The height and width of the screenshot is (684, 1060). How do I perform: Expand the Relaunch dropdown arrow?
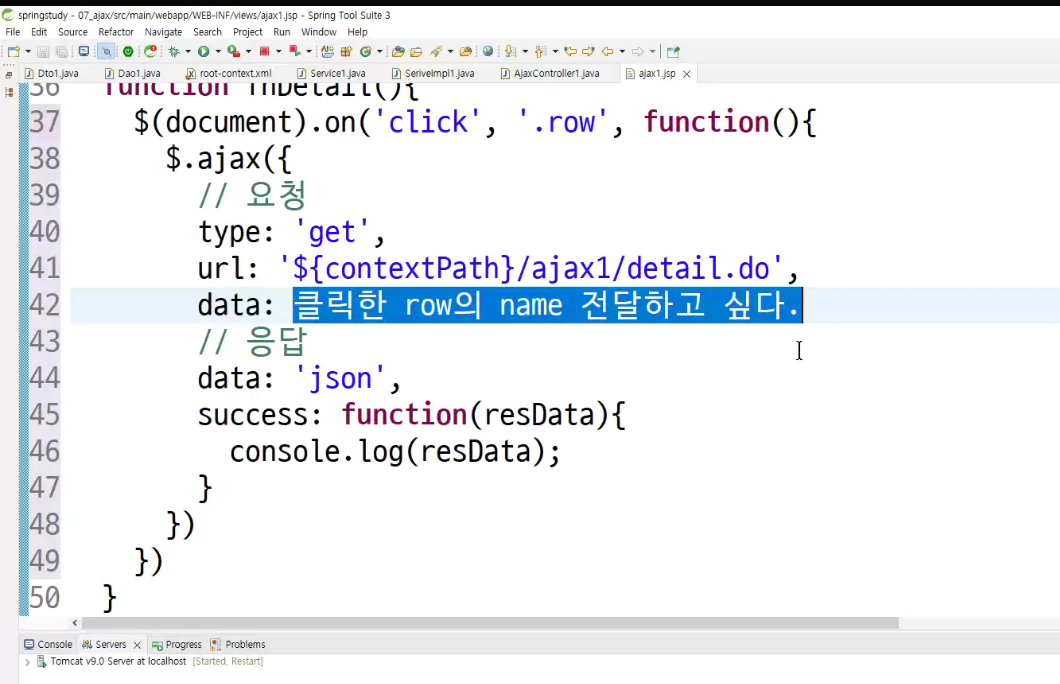[x=309, y=51]
